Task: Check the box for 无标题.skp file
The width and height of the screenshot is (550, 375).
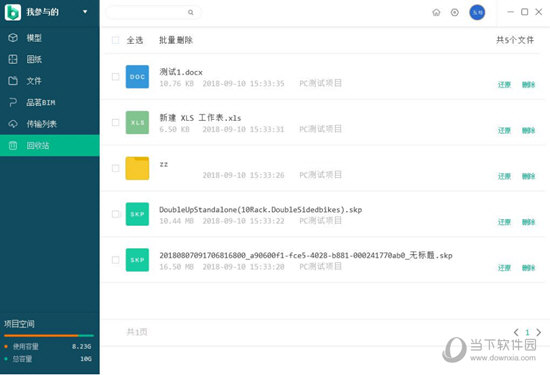Action: pos(115,260)
